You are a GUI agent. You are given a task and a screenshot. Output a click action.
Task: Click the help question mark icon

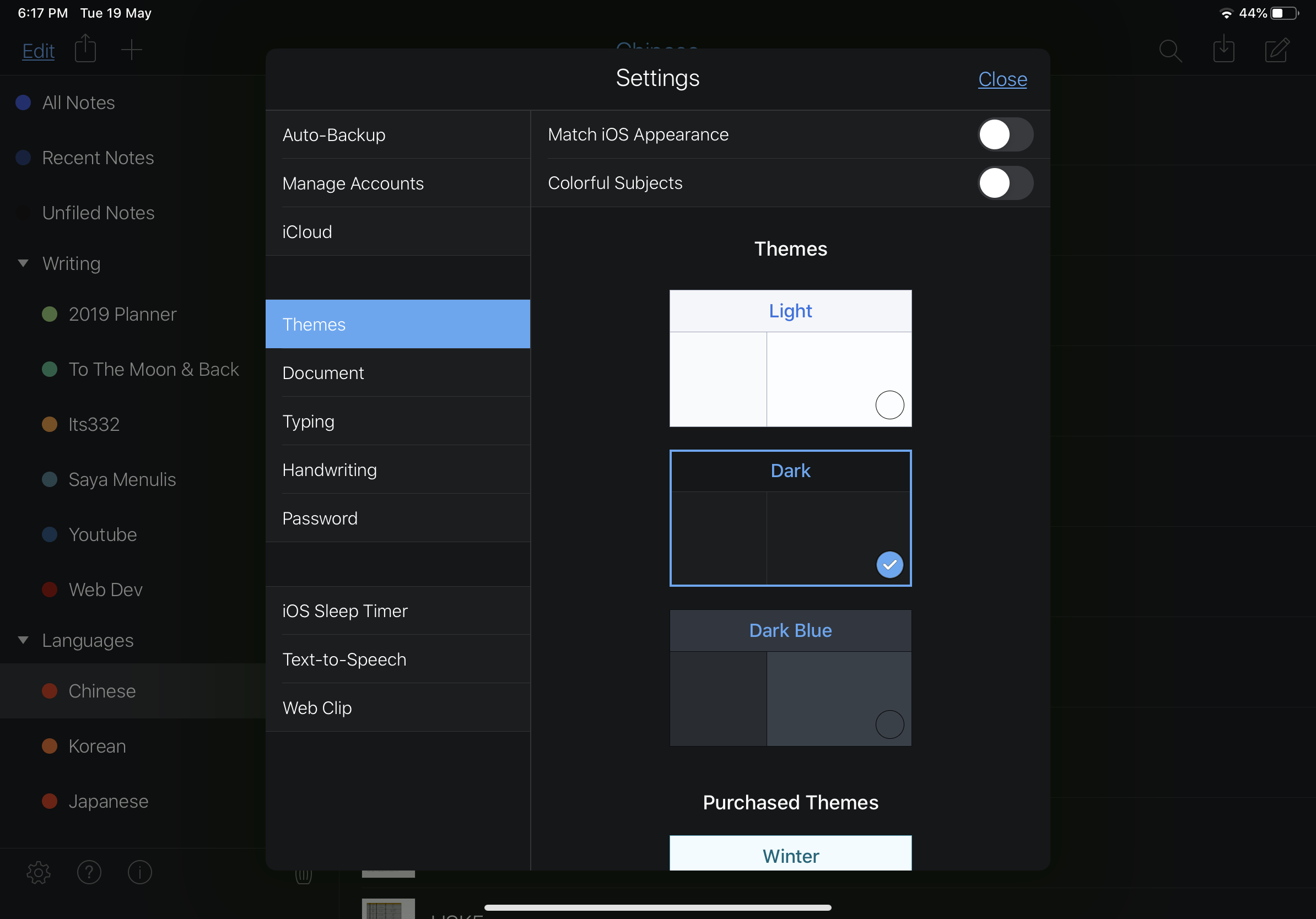point(89,872)
